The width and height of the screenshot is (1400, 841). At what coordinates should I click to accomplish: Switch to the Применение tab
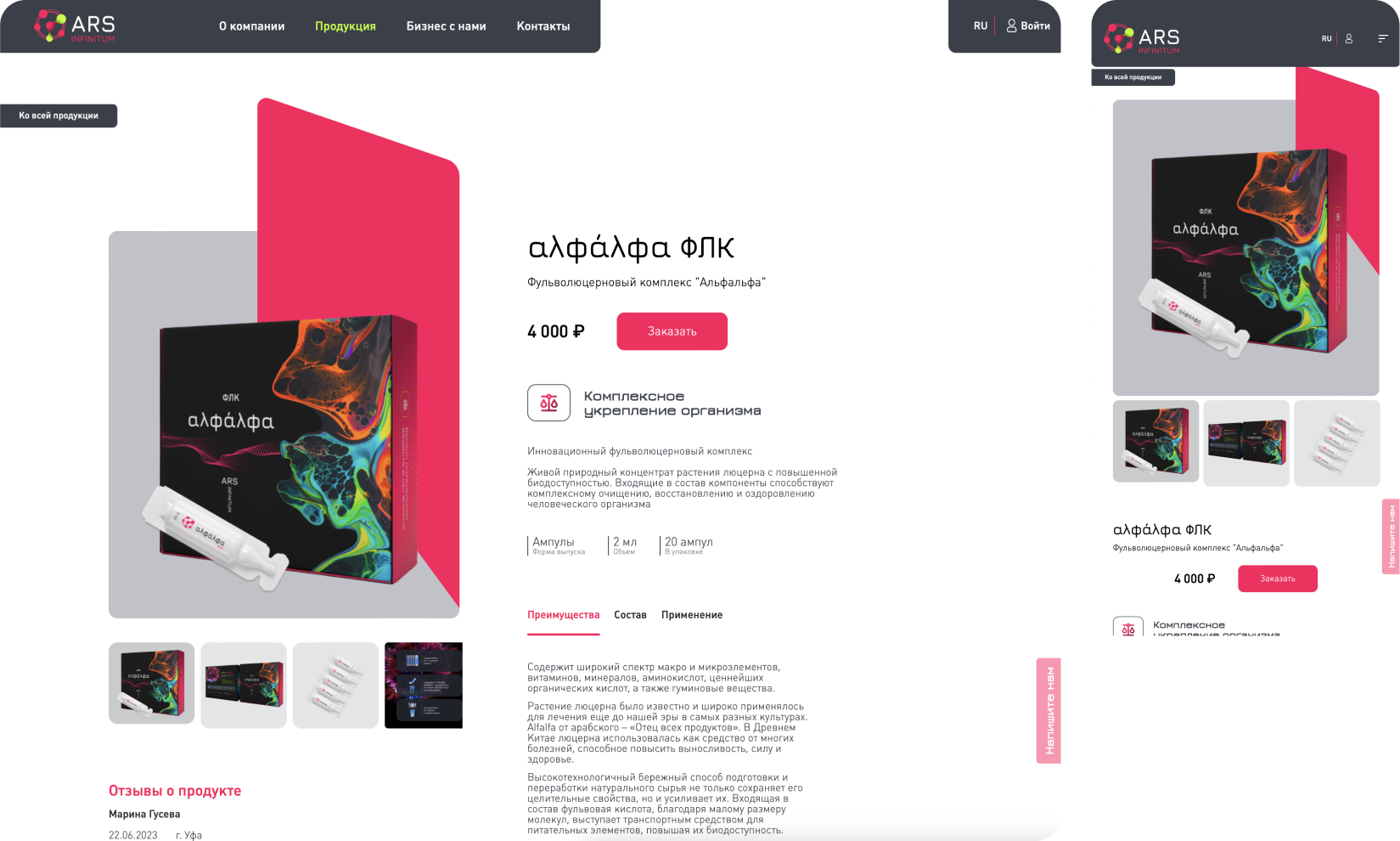[692, 615]
